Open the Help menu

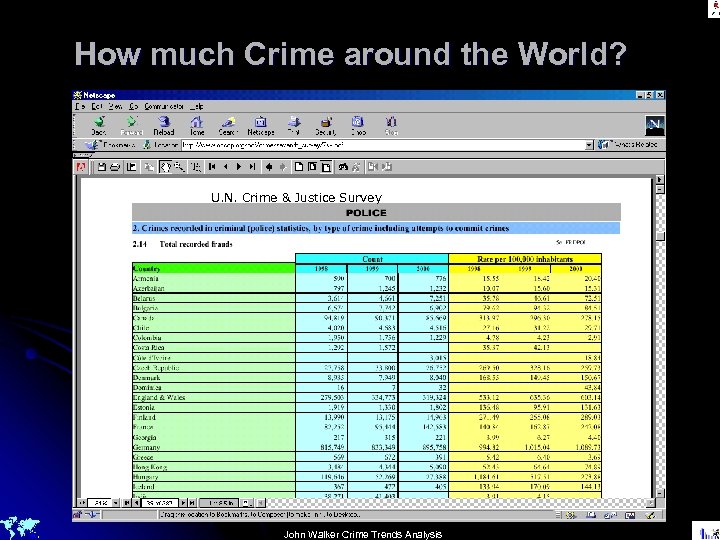pyautogui.click(x=197, y=107)
